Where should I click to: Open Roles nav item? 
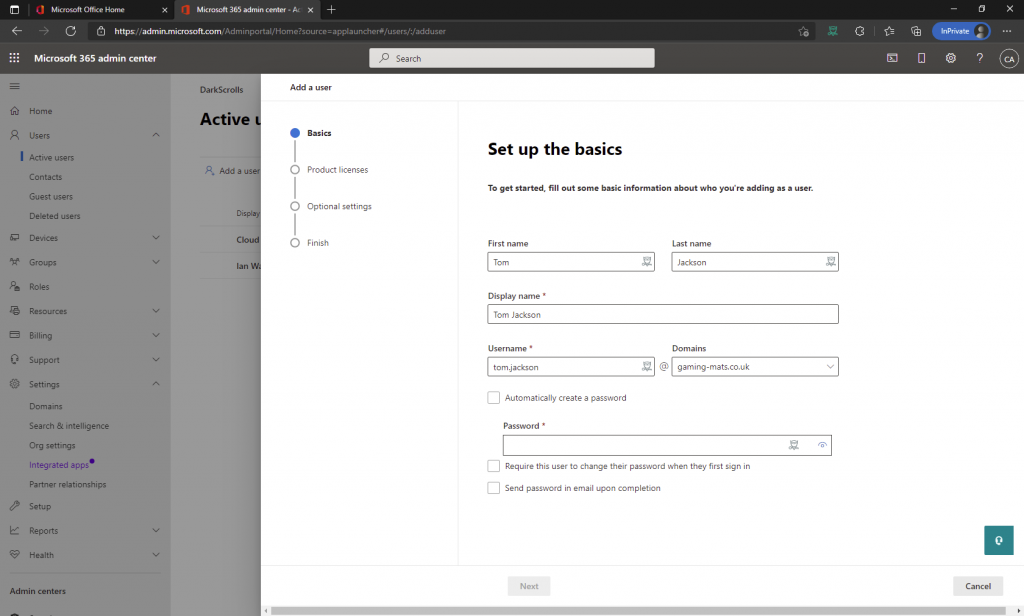[39, 287]
